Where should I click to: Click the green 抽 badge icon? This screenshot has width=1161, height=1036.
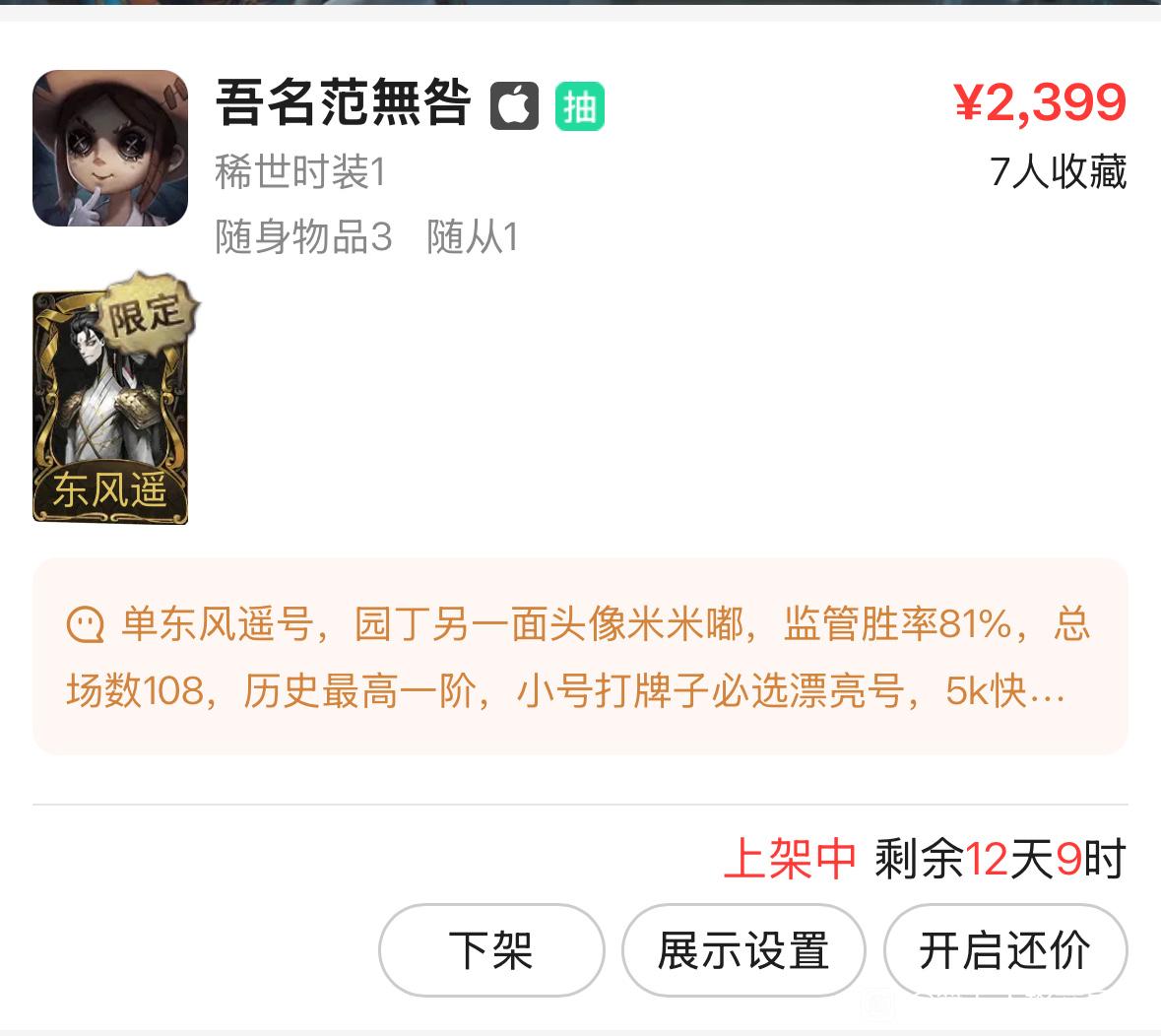(580, 106)
